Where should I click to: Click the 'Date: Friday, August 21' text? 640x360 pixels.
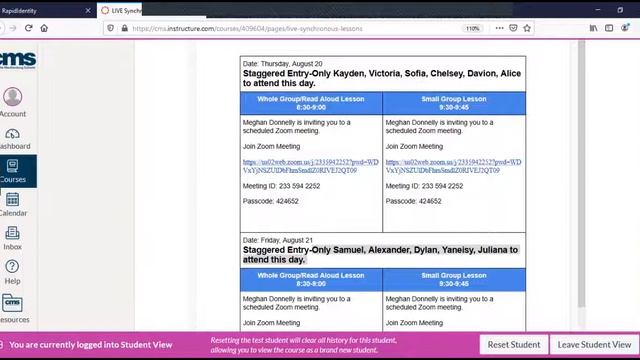point(278,240)
